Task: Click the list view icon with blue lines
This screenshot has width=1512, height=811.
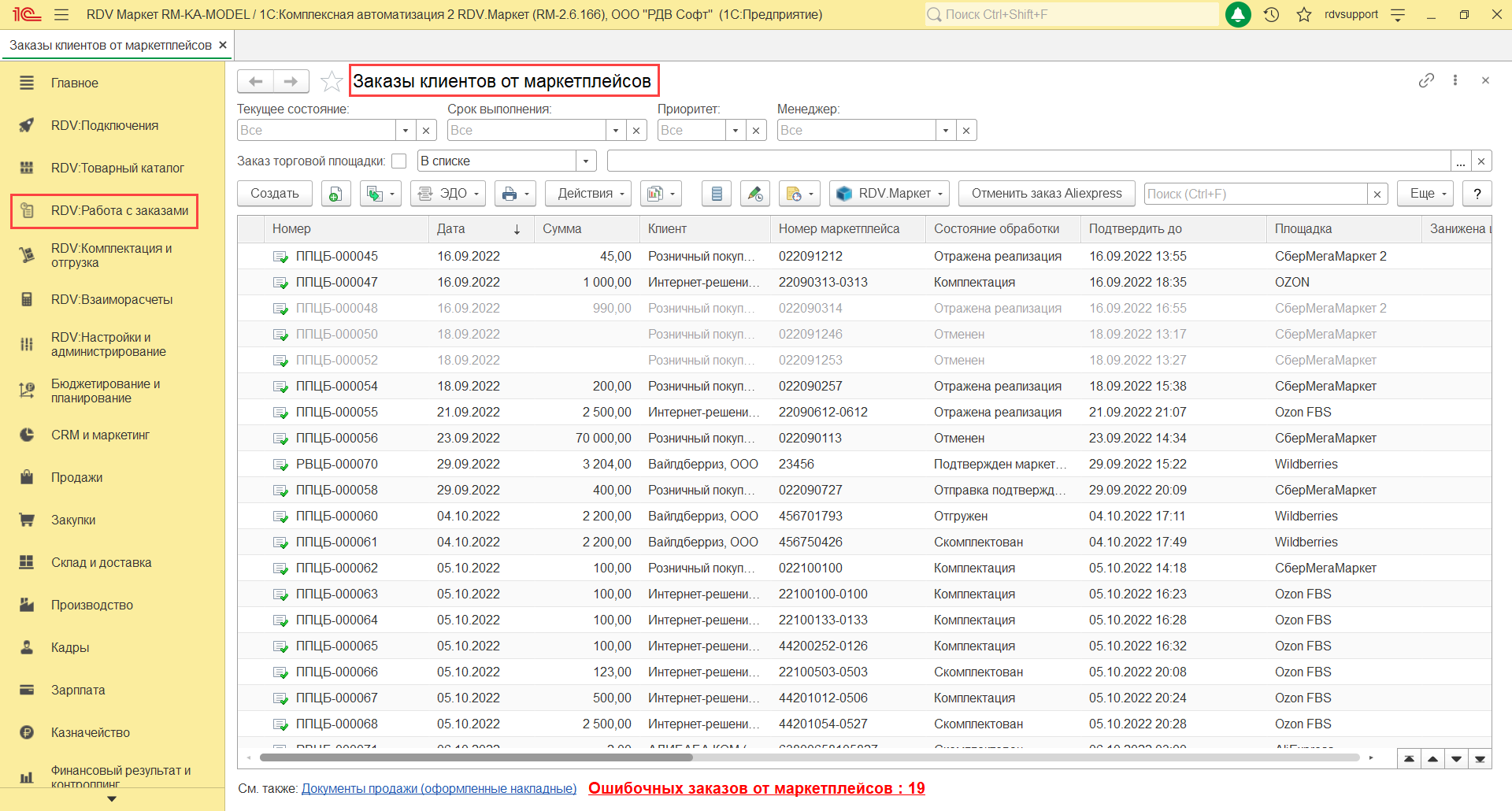Action: [716, 194]
